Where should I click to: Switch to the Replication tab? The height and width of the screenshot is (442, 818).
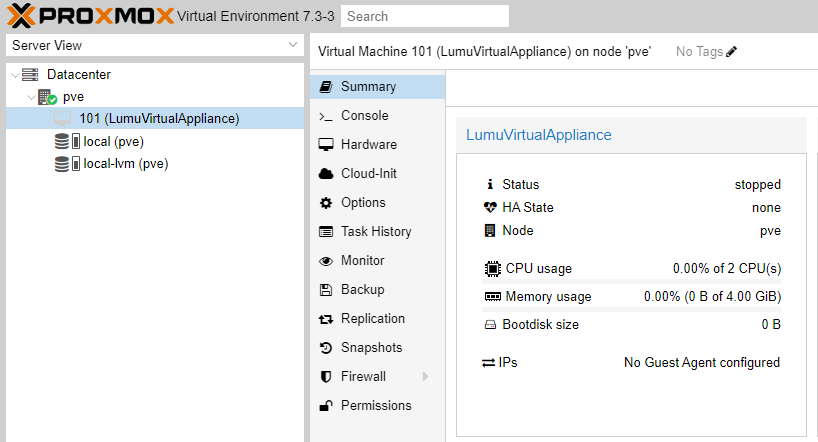(x=372, y=319)
